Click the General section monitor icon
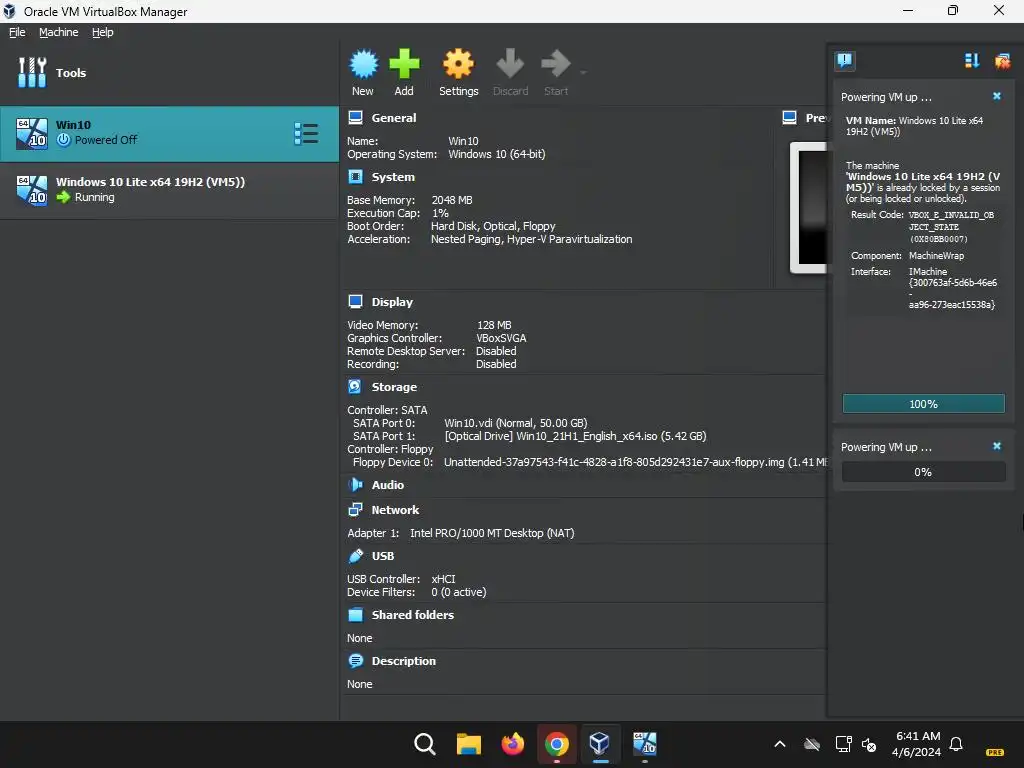Screen dimensions: 1024x768 355,118
